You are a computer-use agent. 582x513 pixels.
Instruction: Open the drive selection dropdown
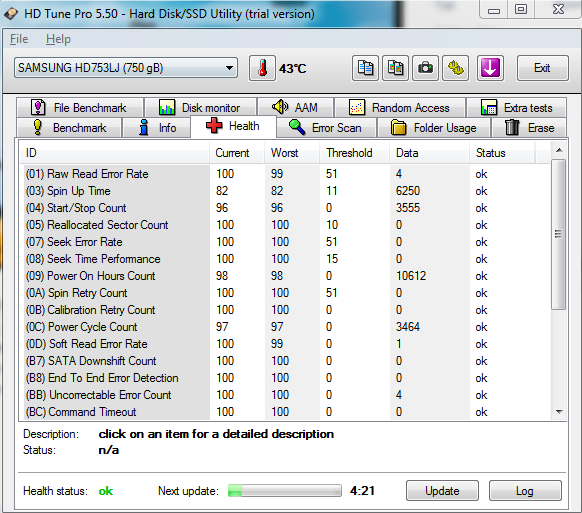[x=126, y=68]
